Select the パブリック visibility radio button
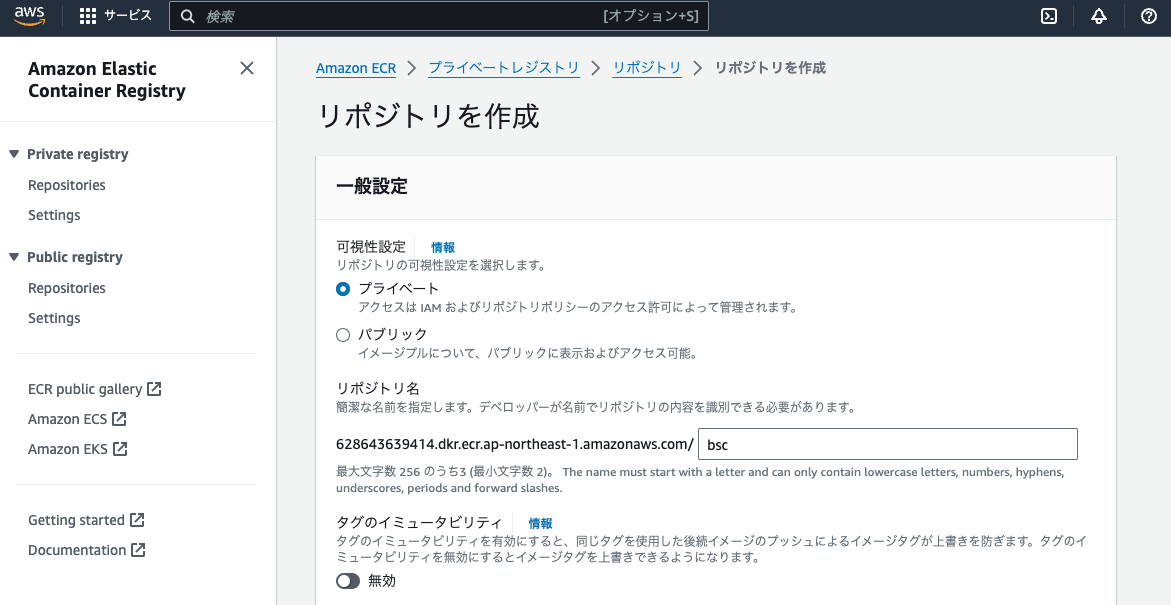The width and height of the screenshot is (1171, 605). click(x=343, y=334)
